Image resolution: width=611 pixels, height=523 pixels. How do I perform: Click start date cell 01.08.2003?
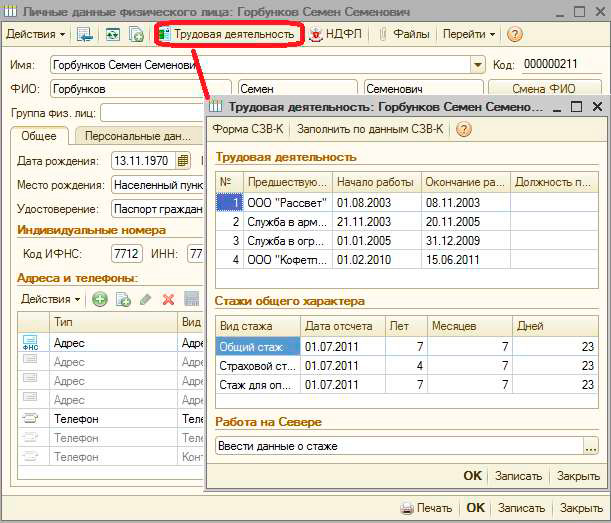point(376,203)
